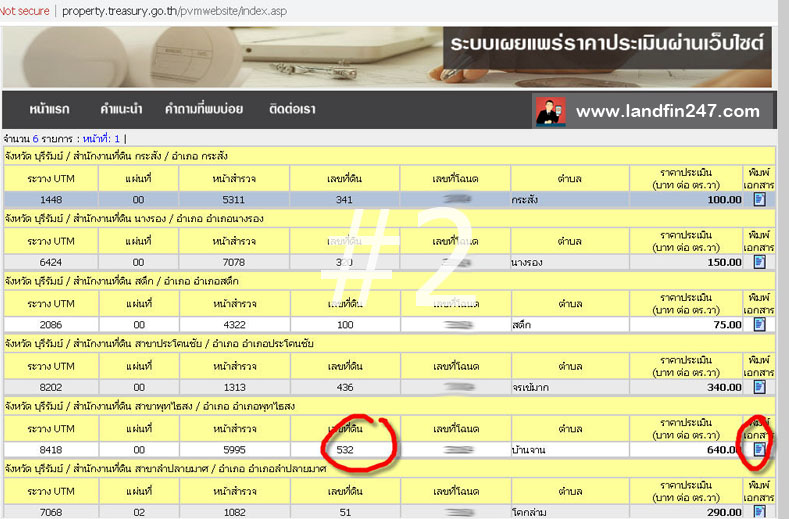Select subdistrict cell นางรอง
Screen dimensions: 789x519
tap(570, 262)
